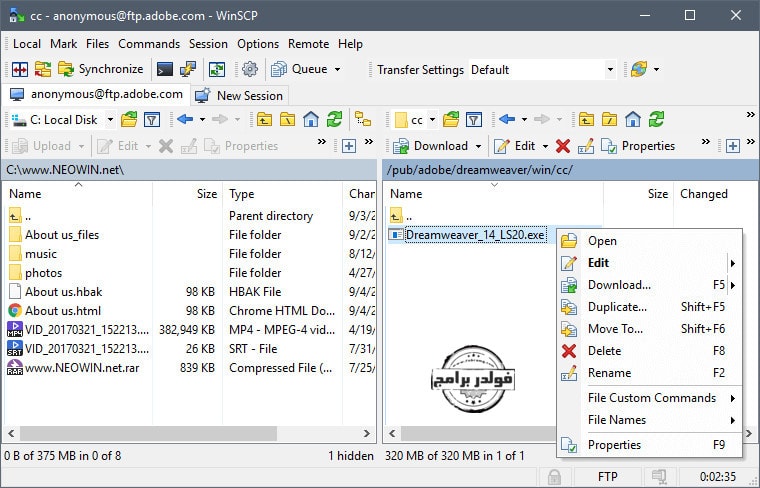The width and height of the screenshot is (760, 488).
Task: Choose Open in the context menu
Action: point(649,241)
